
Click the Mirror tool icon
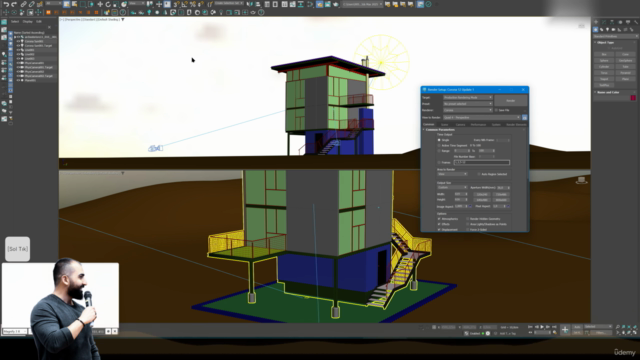pos(249,4)
